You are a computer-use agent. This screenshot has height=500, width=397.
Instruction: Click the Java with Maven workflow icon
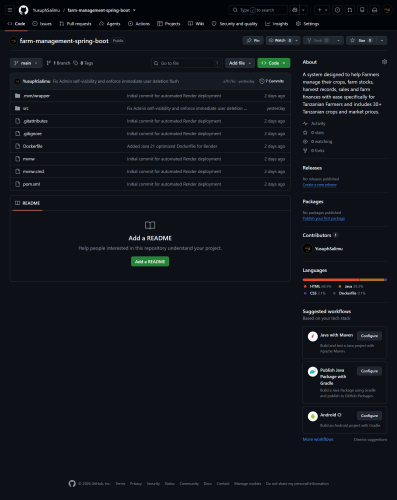(313, 336)
